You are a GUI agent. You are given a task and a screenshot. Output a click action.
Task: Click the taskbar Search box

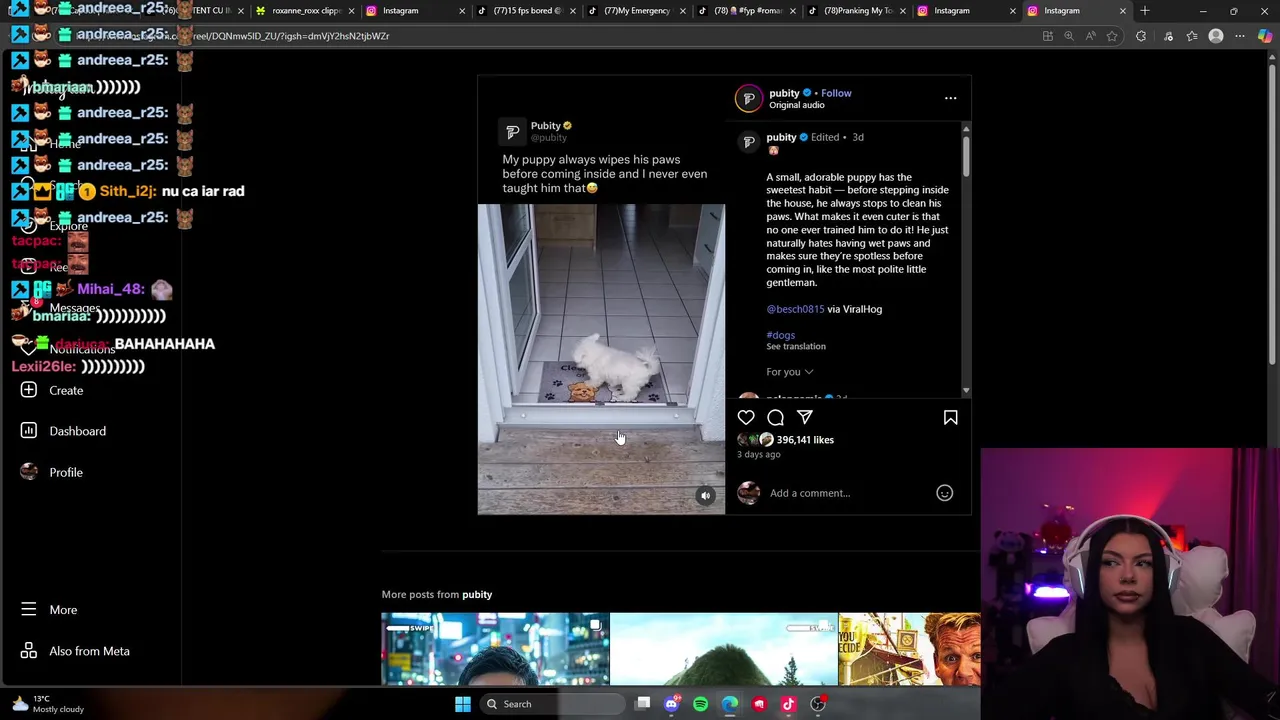(550, 704)
